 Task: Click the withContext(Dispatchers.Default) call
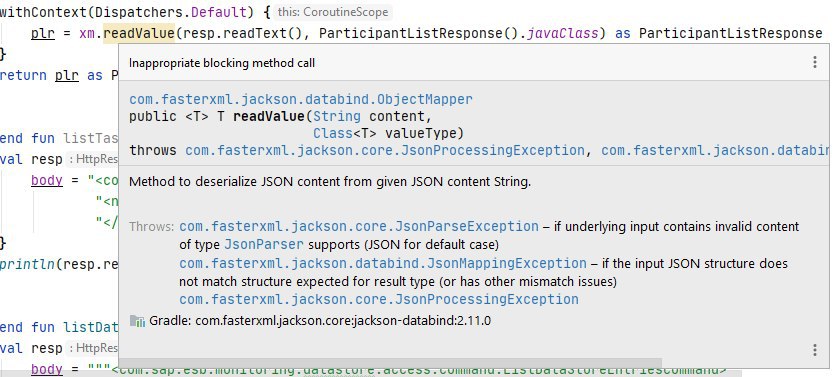click(127, 11)
